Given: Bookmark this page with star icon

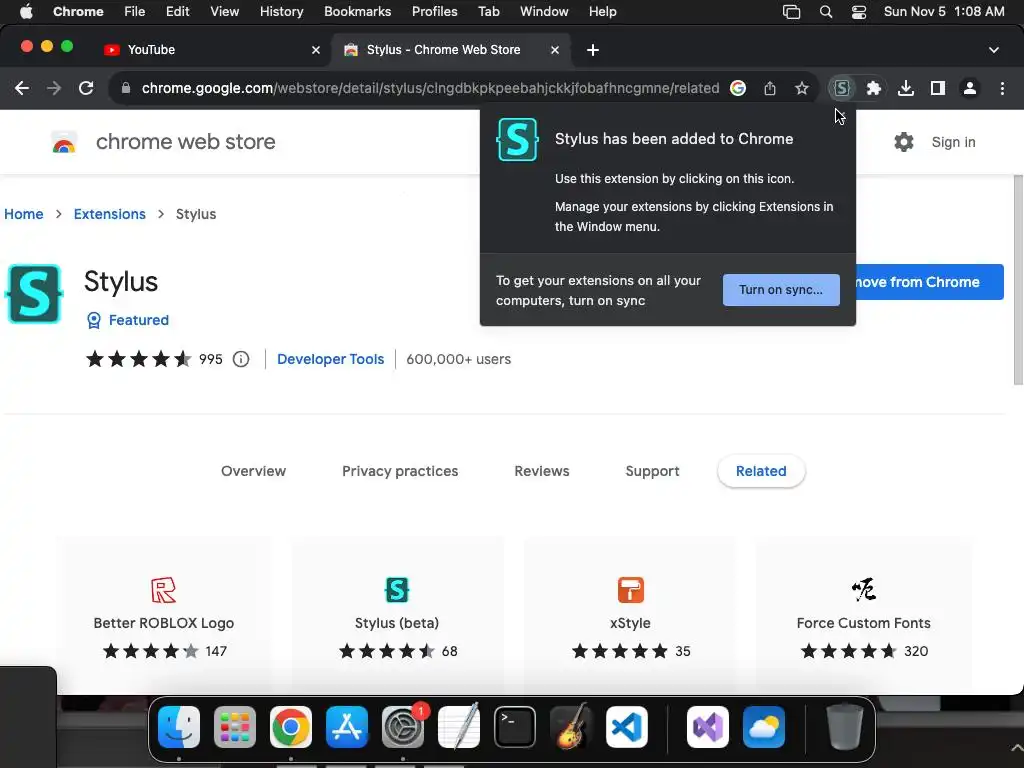Looking at the screenshot, I should point(802,88).
